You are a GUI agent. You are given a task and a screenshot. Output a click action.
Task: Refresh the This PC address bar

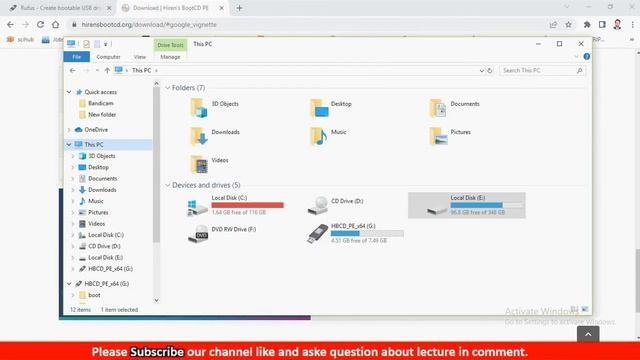pyautogui.click(x=490, y=71)
